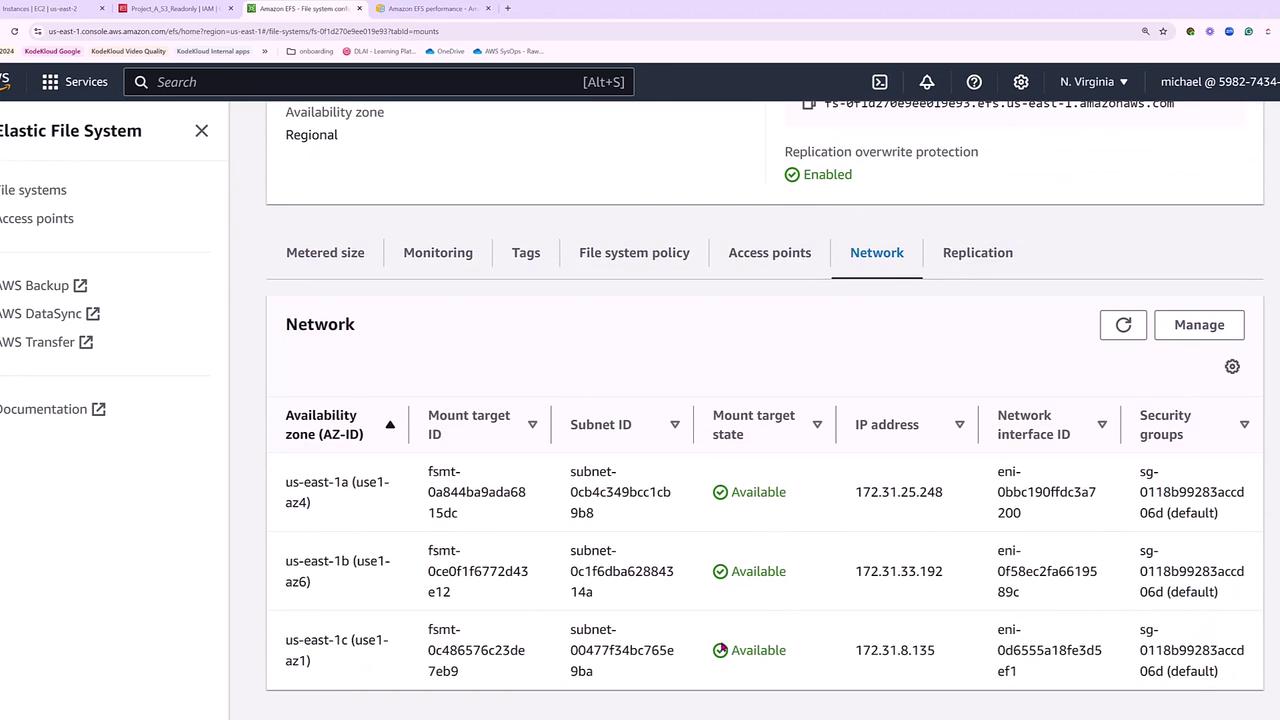Open the AWS CloudShell icon
The width and height of the screenshot is (1280, 720).
point(880,82)
